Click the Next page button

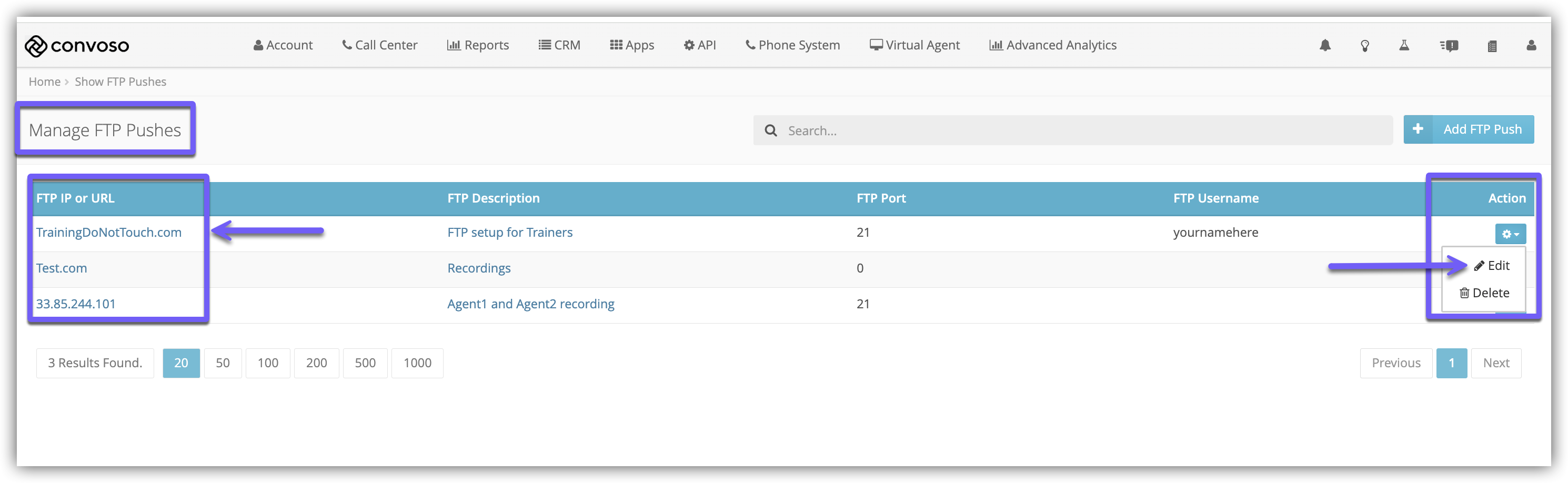(1495, 363)
